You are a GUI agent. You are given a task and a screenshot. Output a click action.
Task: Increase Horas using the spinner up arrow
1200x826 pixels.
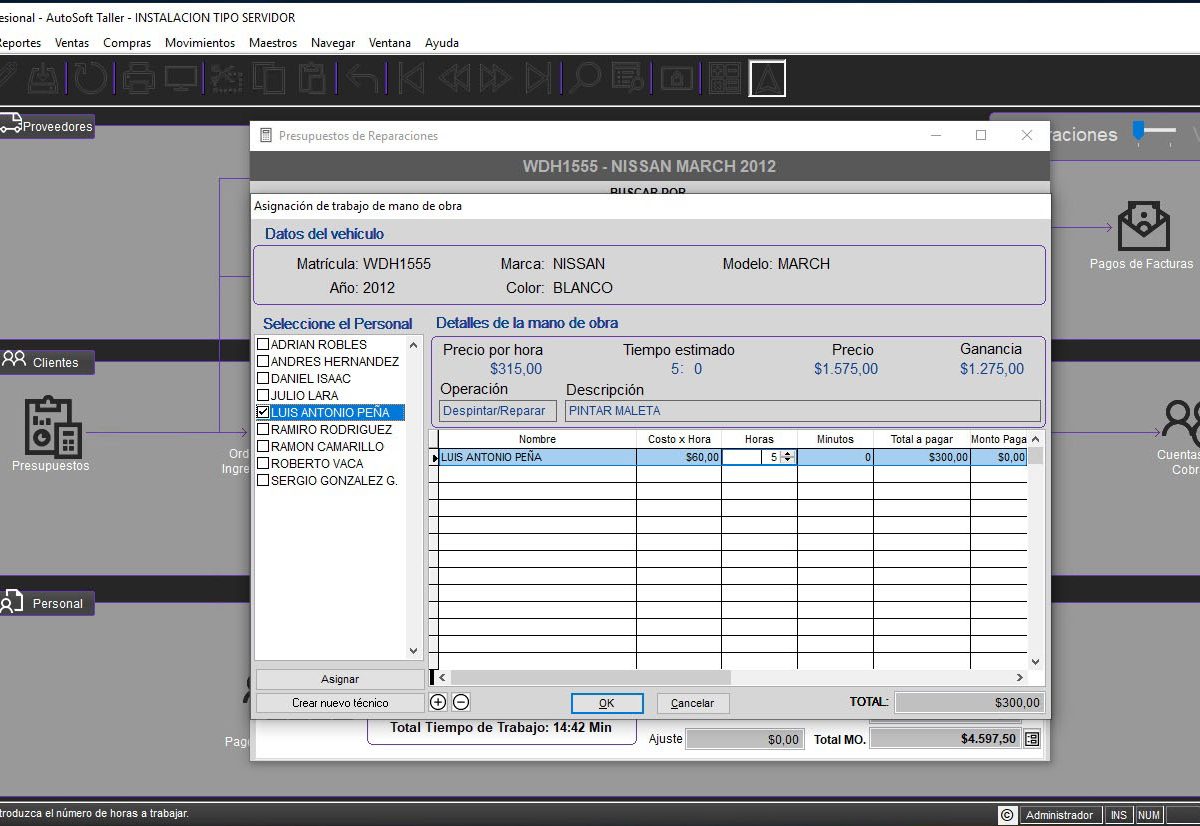pyautogui.click(x=788, y=454)
